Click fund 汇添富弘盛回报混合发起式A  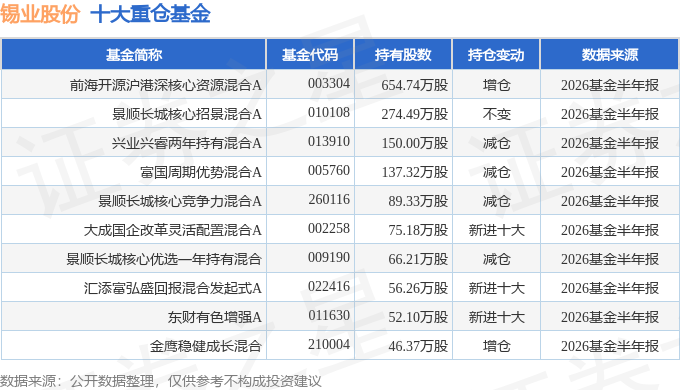173,288
